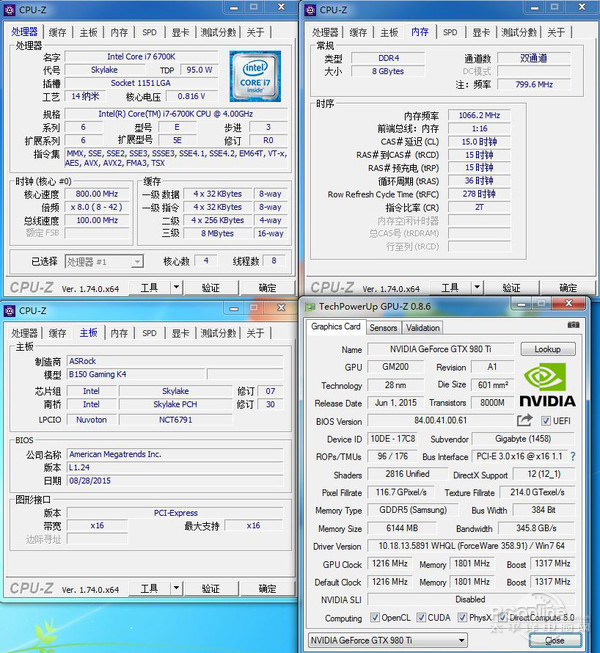This screenshot has height=653, width=600.
Task: Switch to 缓存 tab in processor window
Action: point(57,32)
